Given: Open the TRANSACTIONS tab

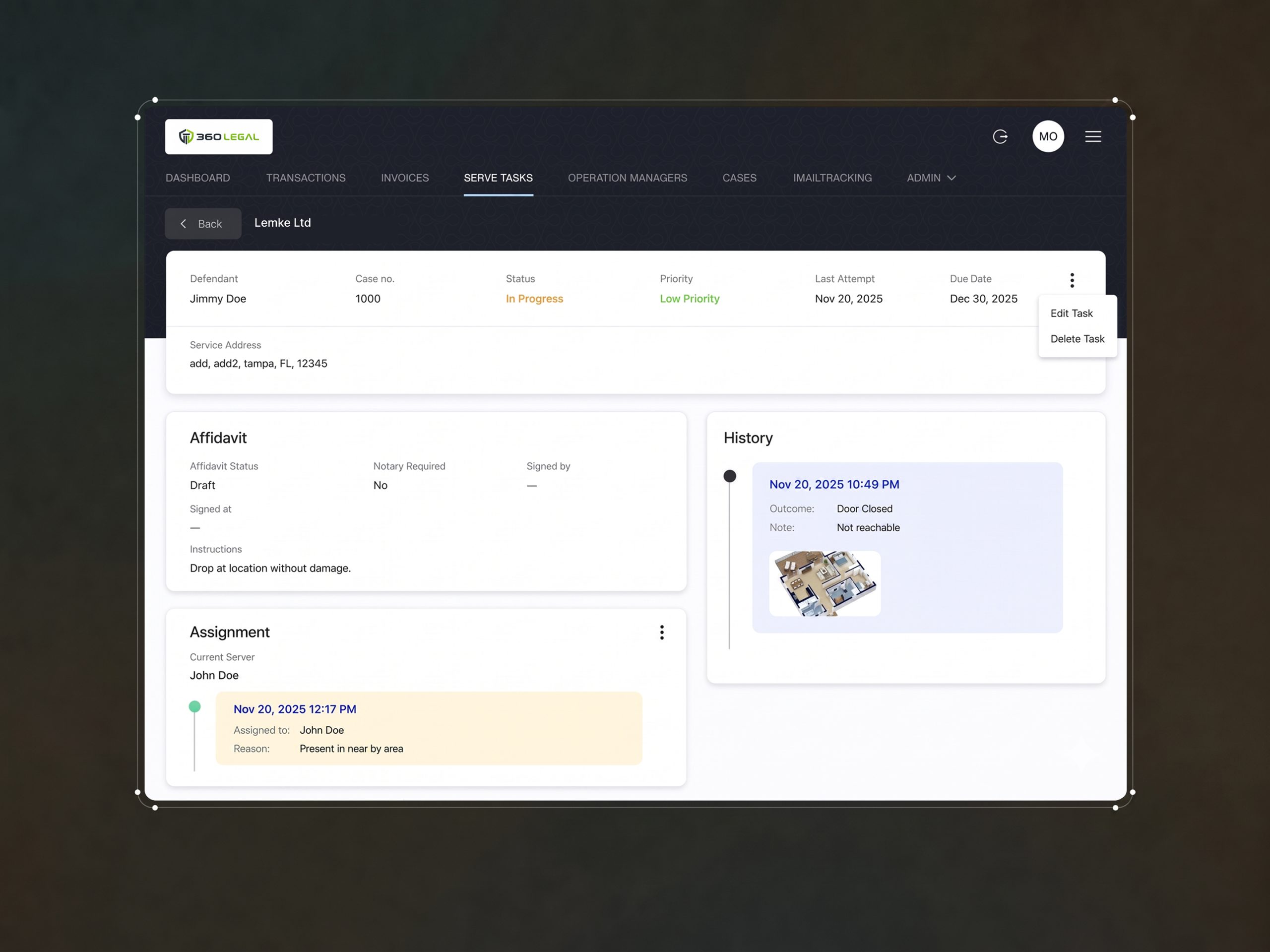Looking at the screenshot, I should pos(306,178).
